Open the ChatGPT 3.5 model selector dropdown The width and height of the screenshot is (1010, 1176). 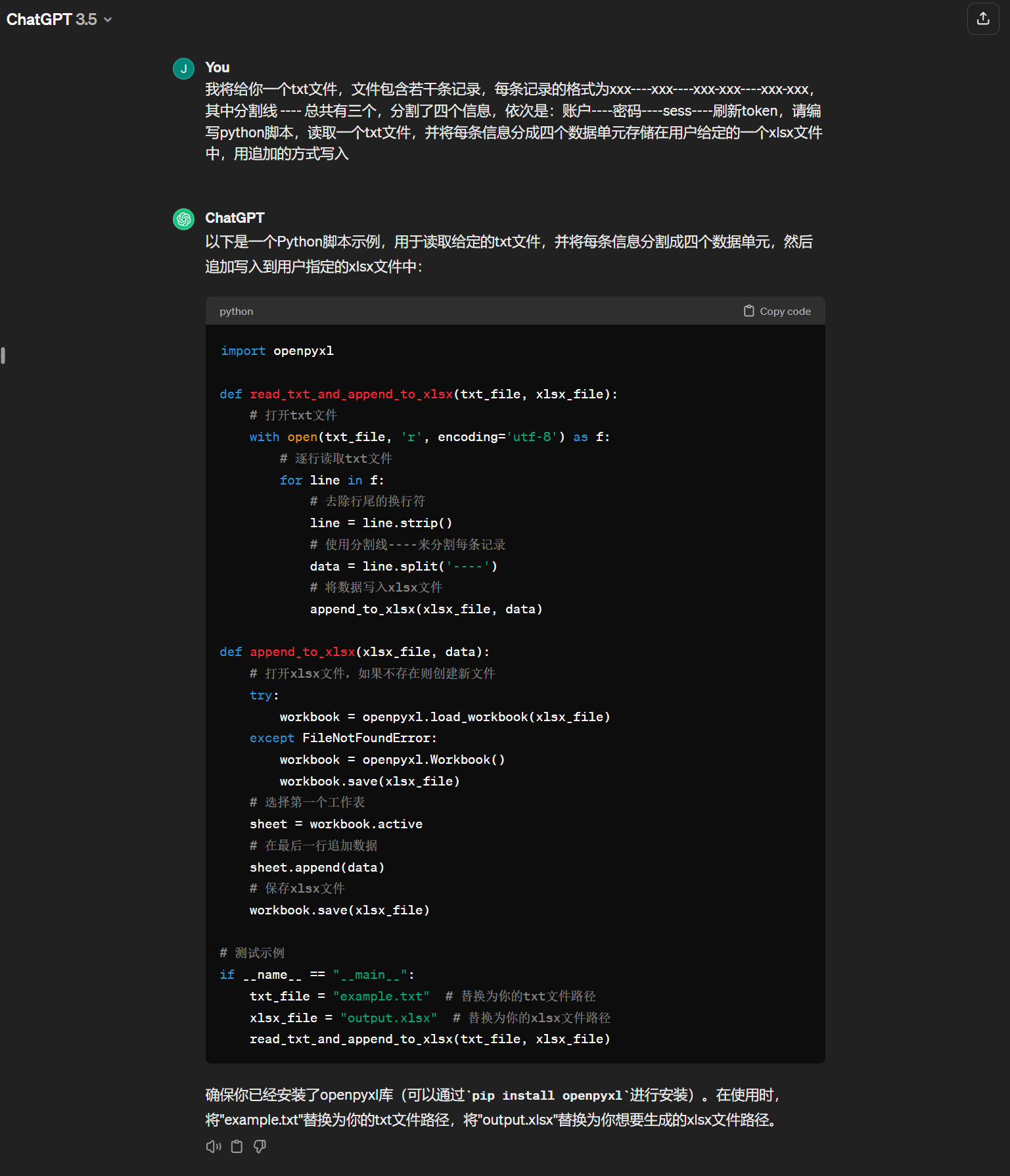coord(59,20)
